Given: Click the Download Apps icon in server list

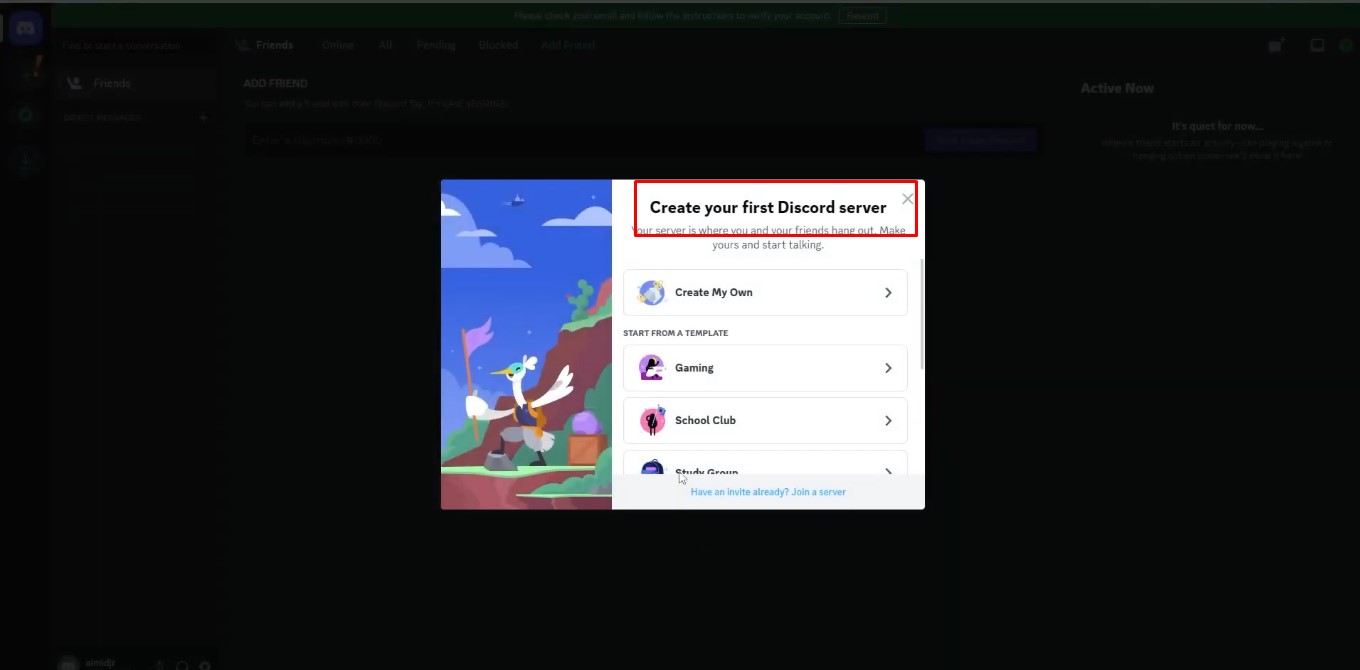Looking at the screenshot, I should click(25, 161).
